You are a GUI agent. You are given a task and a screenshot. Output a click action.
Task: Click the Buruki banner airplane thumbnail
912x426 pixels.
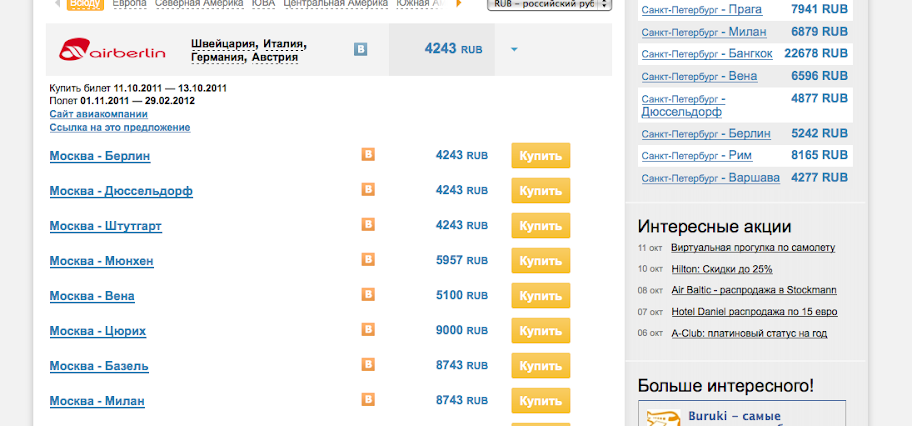[x=663, y=418]
